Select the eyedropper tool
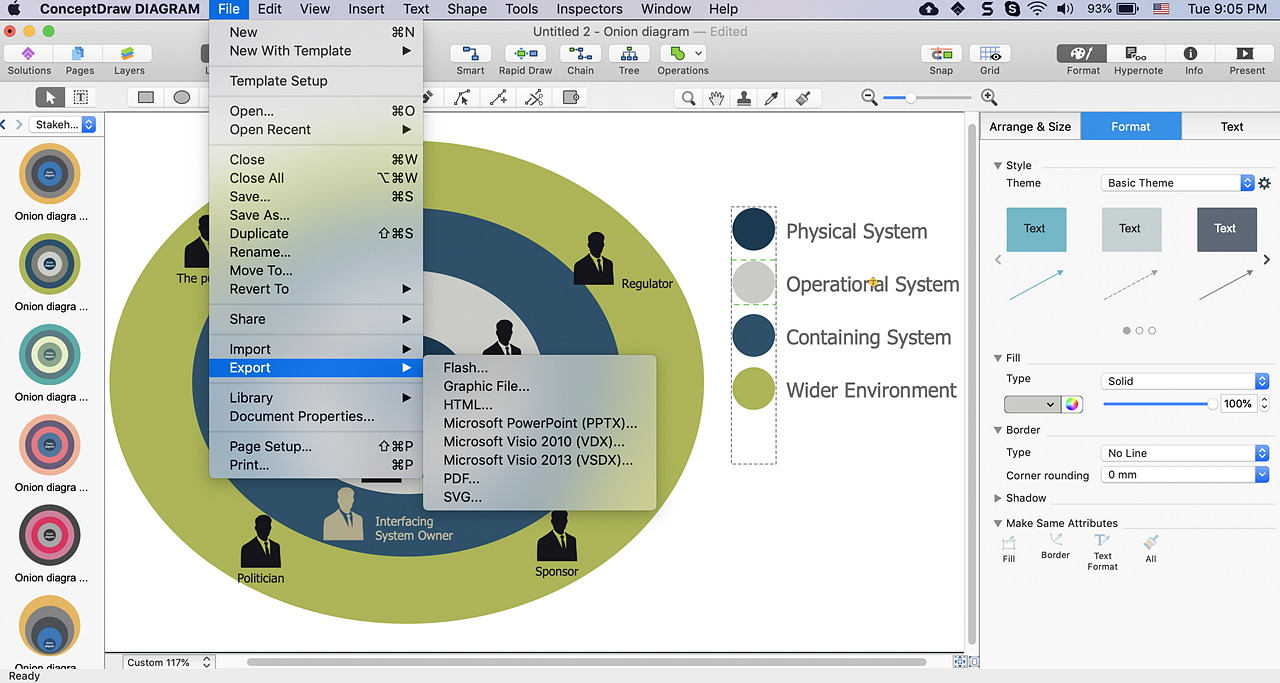 click(772, 97)
